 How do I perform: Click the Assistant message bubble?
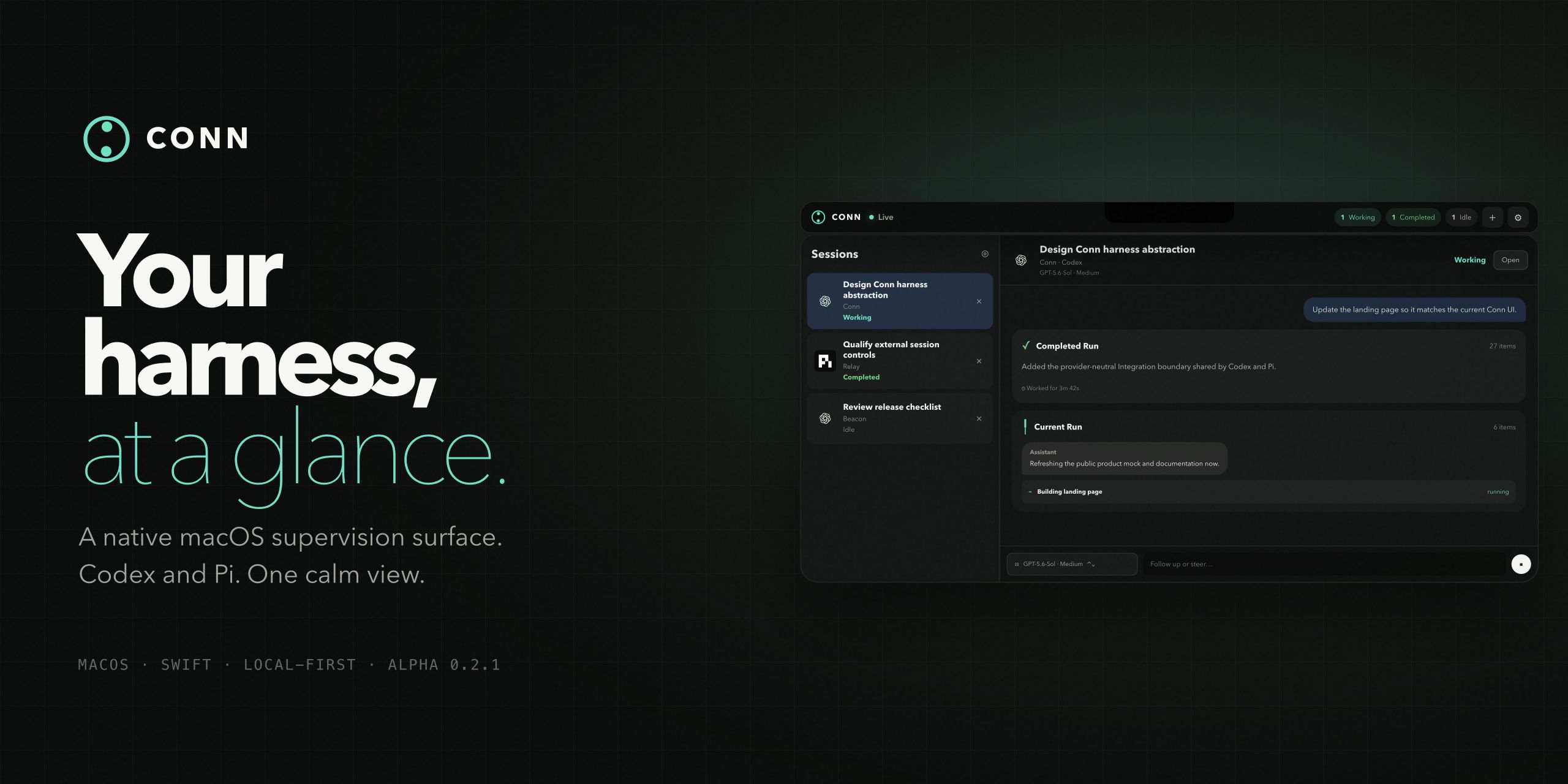[1125, 459]
